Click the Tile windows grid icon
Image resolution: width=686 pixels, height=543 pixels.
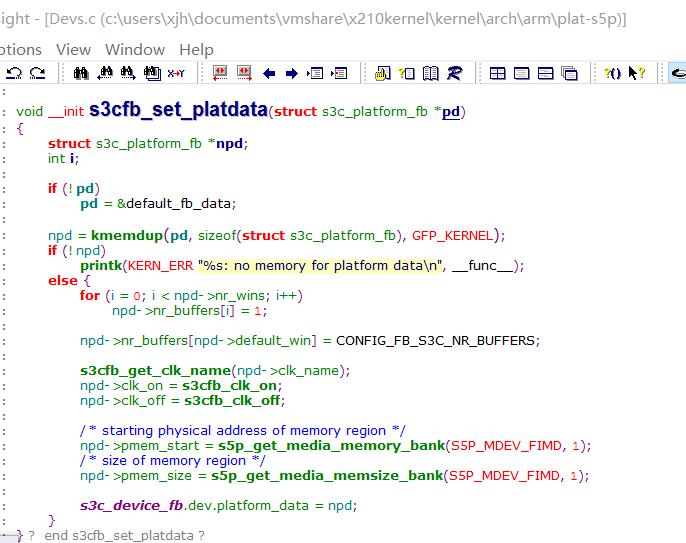coord(497,73)
